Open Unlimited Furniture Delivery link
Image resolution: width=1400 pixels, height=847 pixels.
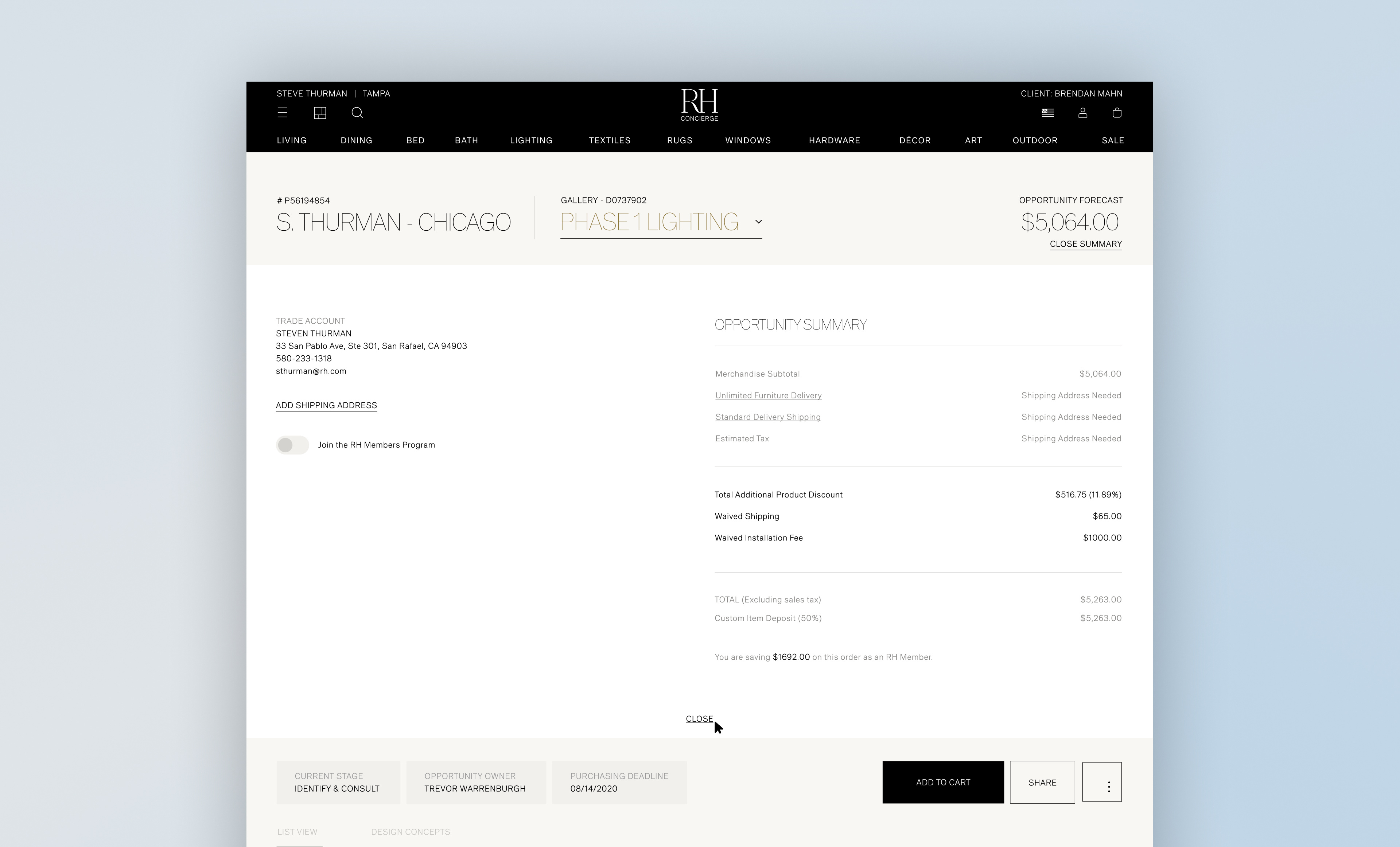768,395
